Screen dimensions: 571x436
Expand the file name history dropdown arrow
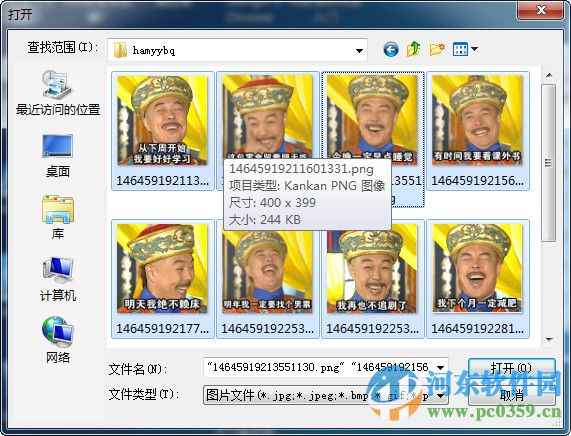[440, 368]
